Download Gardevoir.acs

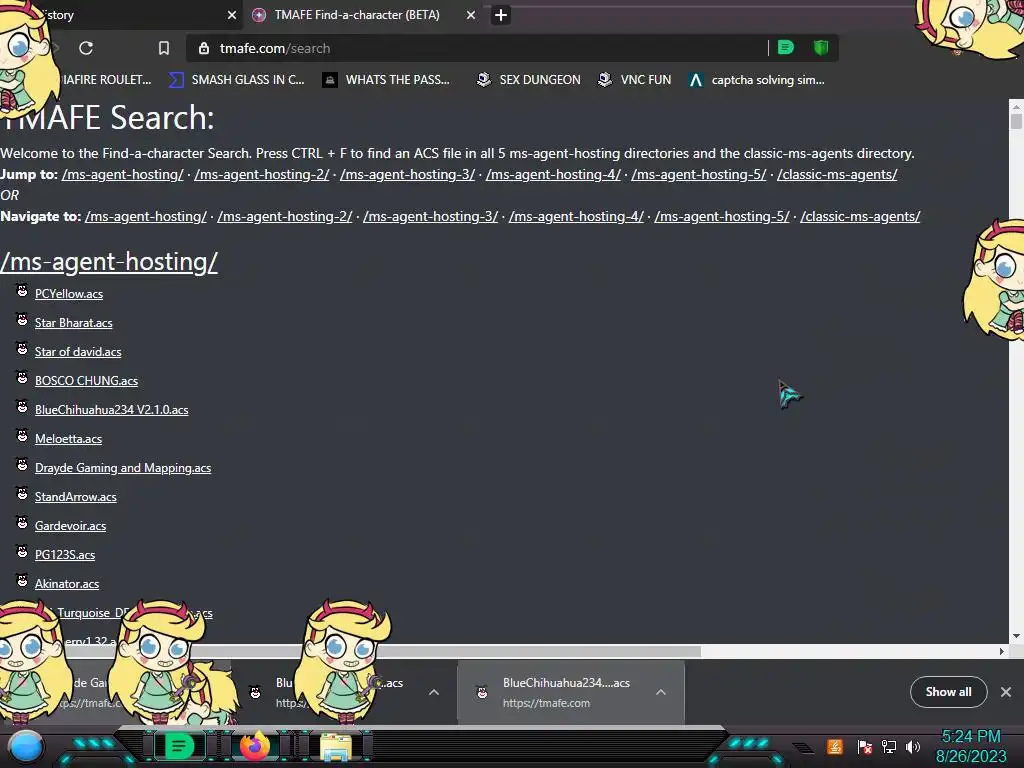pyautogui.click(x=71, y=526)
